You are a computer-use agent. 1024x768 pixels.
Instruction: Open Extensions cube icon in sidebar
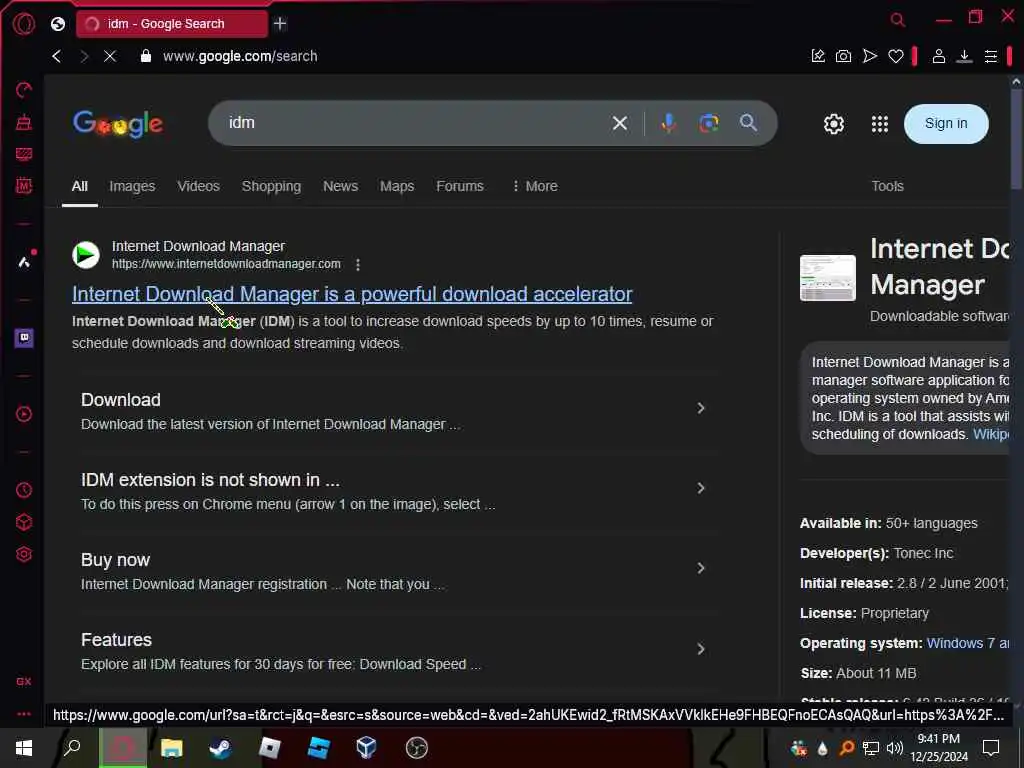[x=24, y=522]
